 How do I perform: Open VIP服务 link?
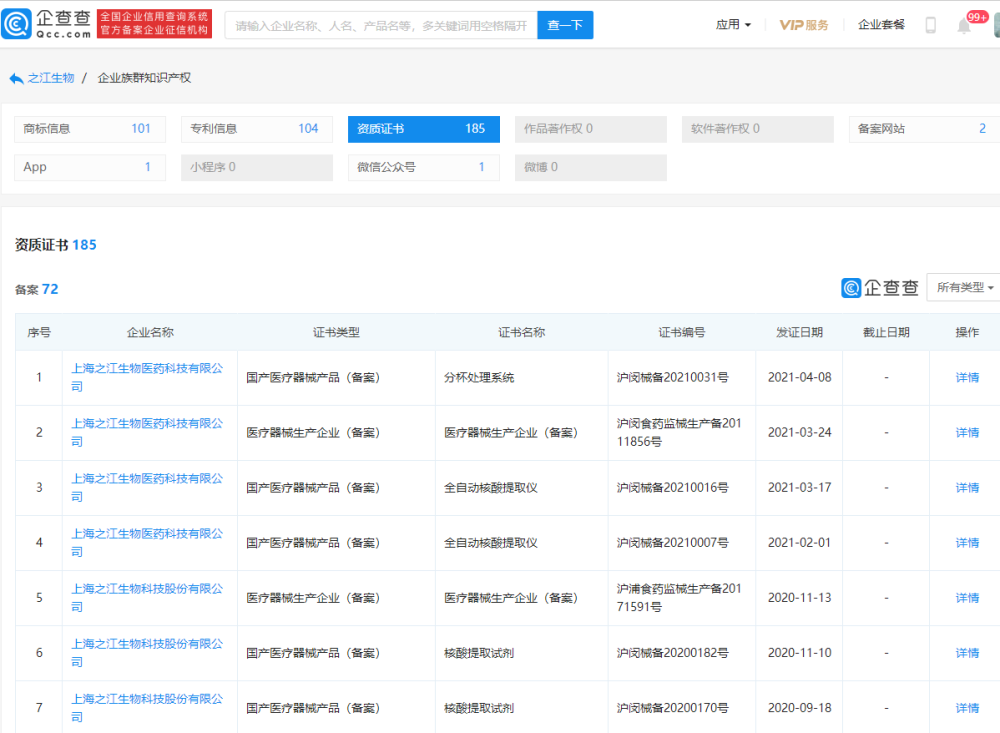804,25
